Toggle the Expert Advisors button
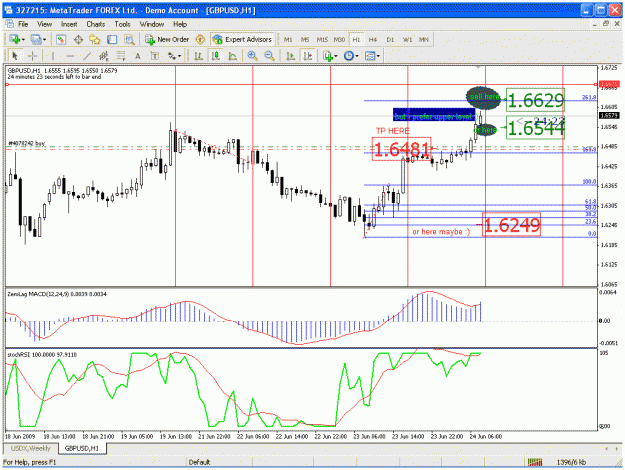Screen dimensions: 625x470 click(242, 39)
